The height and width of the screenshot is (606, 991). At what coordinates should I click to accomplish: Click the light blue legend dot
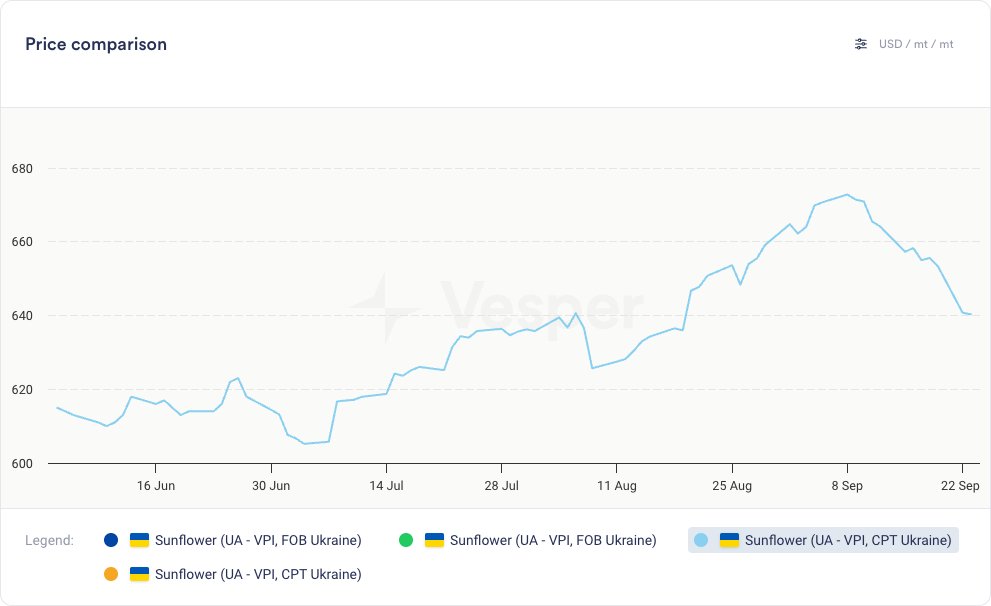pos(701,540)
